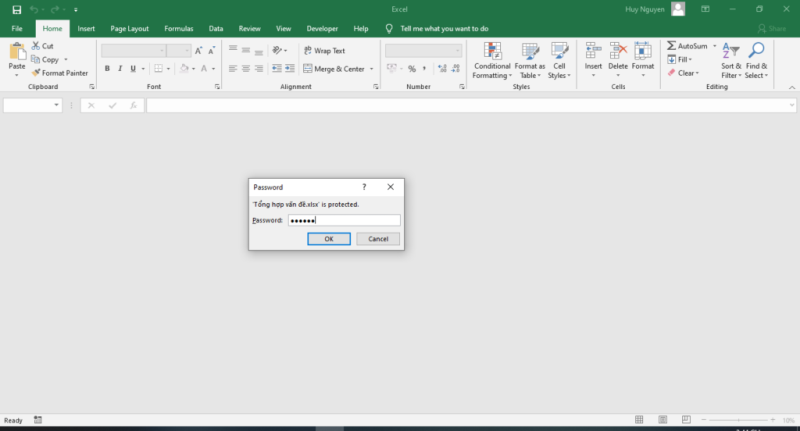
Task: Open help for the Password dialog
Action: (x=364, y=187)
